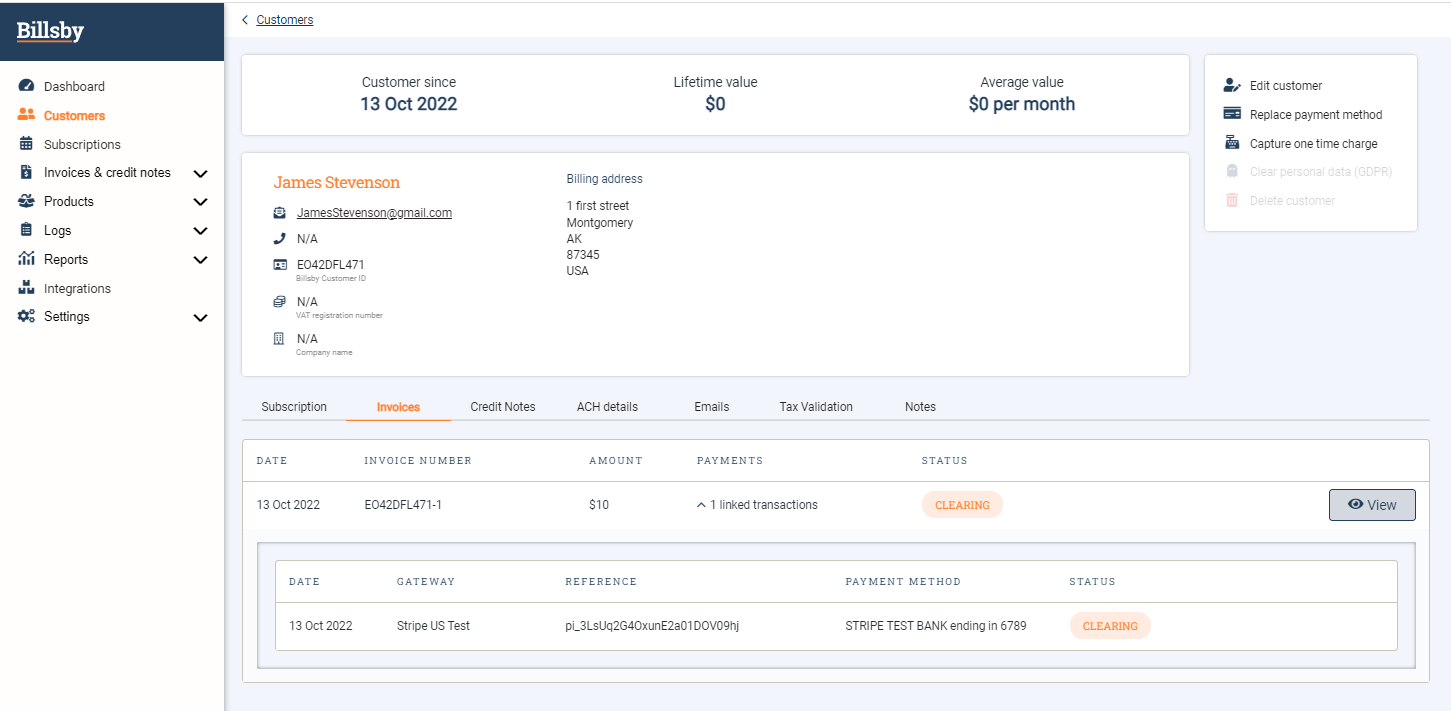
Task: Click the Edit customer pencil icon
Action: tap(1232, 86)
